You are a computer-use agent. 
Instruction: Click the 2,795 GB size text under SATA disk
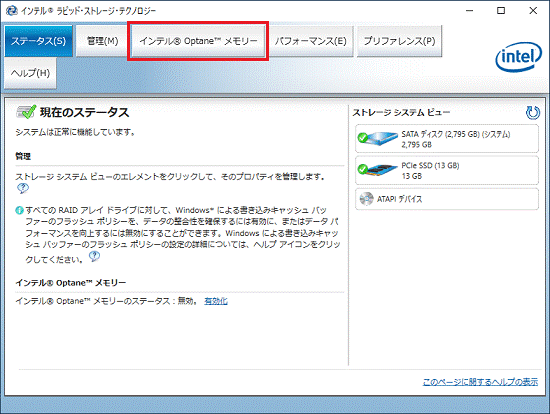click(417, 145)
